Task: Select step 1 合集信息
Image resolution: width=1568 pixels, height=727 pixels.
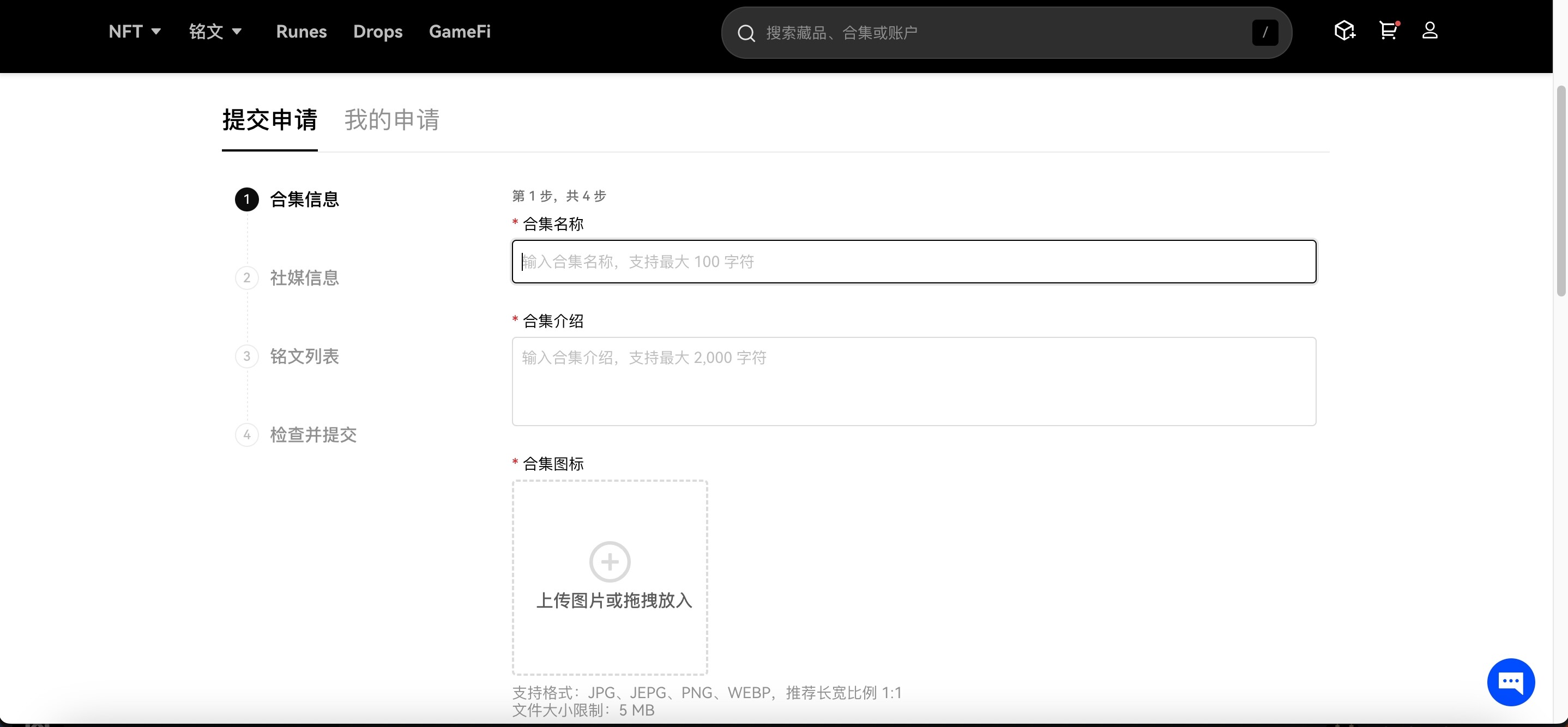Action: 287,199
